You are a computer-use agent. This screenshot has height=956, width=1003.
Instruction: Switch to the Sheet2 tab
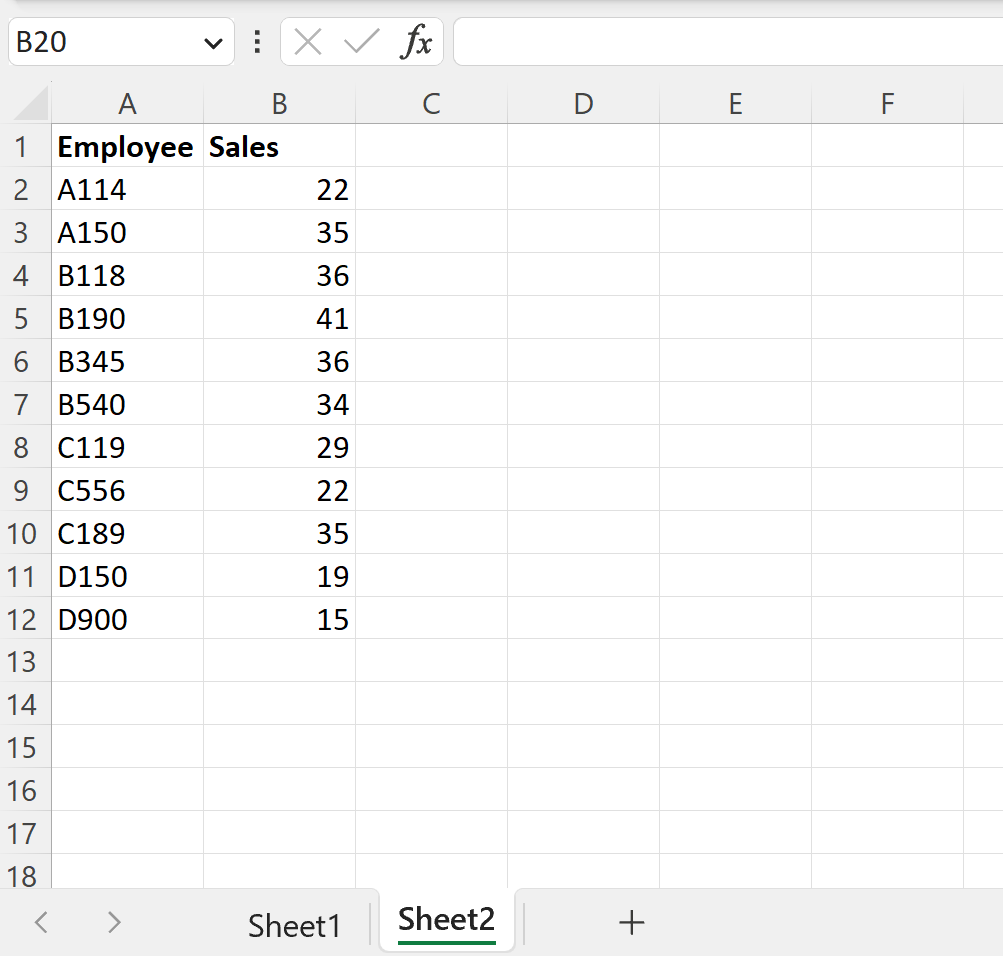(x=446, y=920)
